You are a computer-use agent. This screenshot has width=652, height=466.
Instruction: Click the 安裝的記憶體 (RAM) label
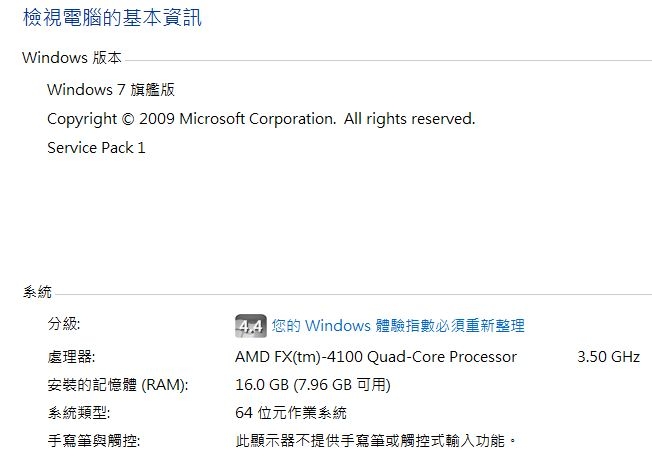click(x=118, y=385)
